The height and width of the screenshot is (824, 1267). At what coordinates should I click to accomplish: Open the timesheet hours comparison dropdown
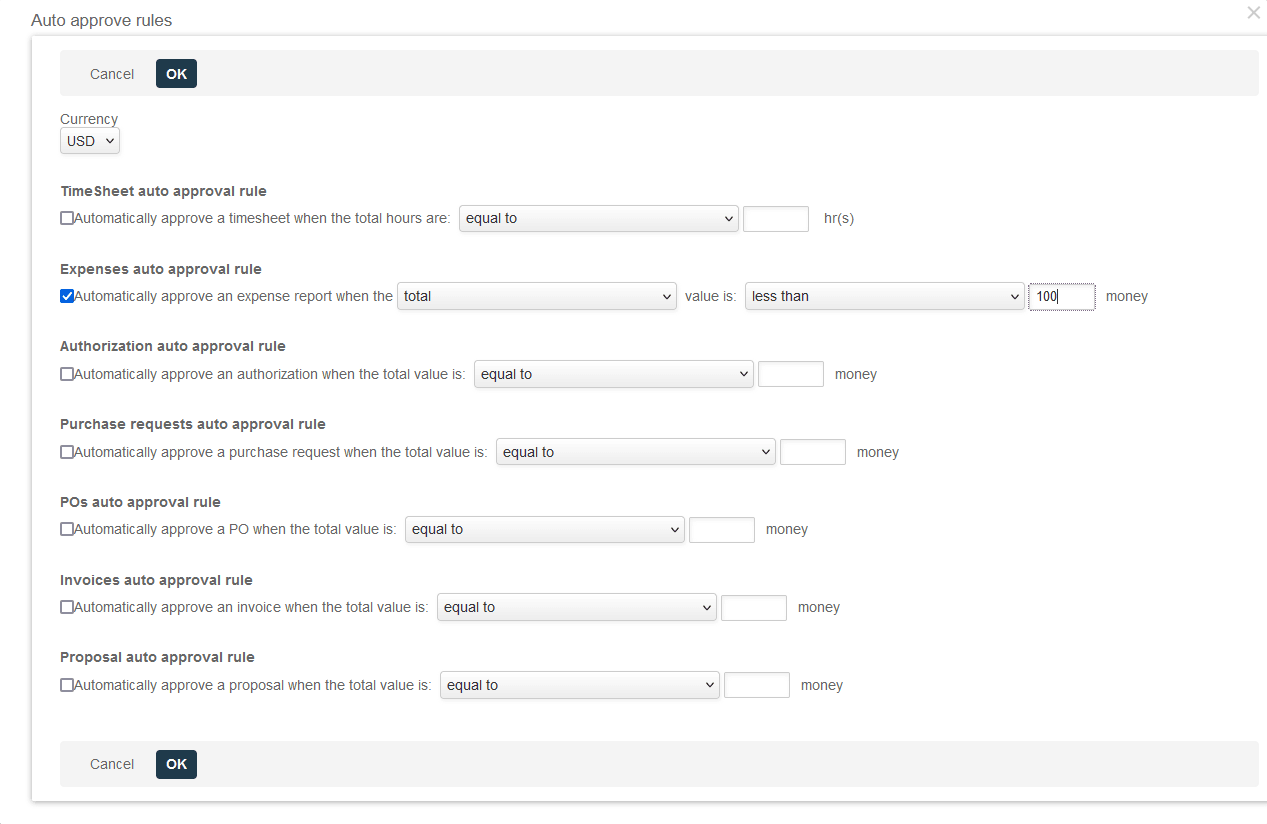click(598, 218)
